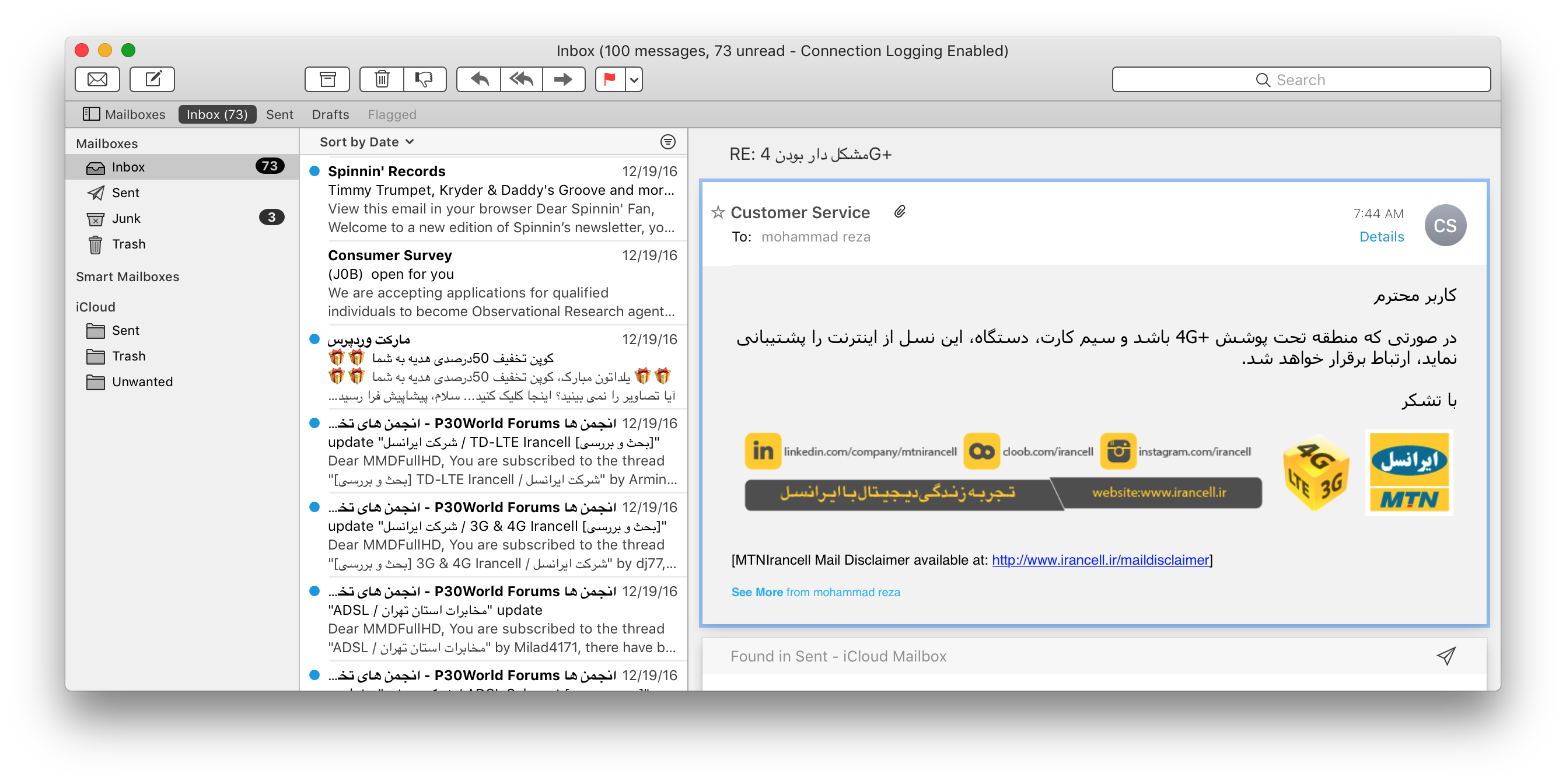Click sent paper plane icon in footer

(1446, 656)
